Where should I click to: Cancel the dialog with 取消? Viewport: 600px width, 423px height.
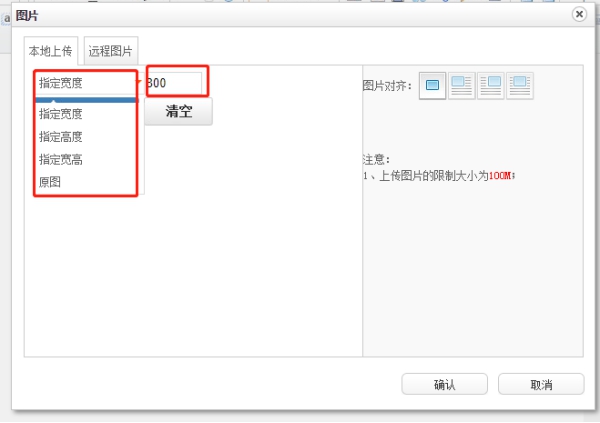pos(540,385)
